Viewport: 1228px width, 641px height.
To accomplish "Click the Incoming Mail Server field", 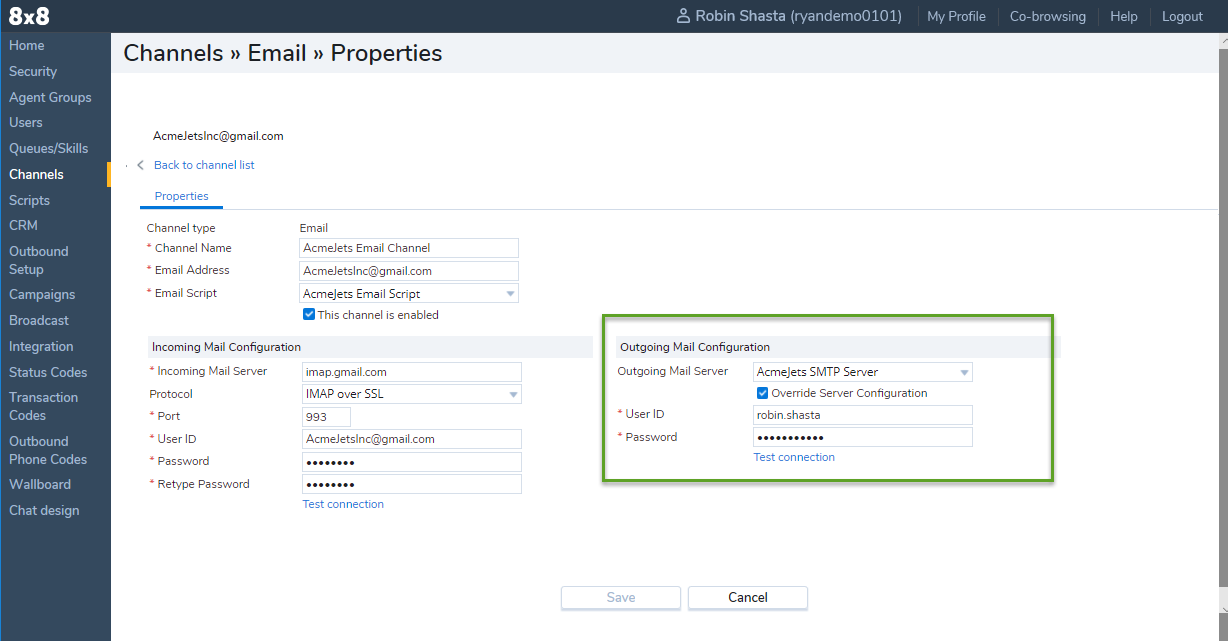I will pos(412,372).
